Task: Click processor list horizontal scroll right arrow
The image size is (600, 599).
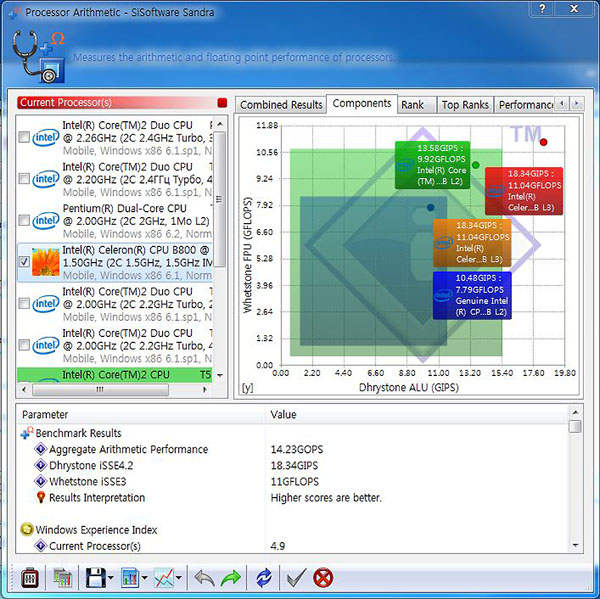Action: click(x=204, y=390)
